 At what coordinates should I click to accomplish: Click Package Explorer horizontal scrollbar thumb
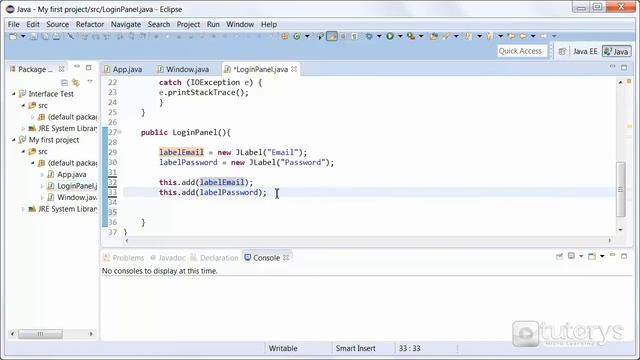point(40,334)
